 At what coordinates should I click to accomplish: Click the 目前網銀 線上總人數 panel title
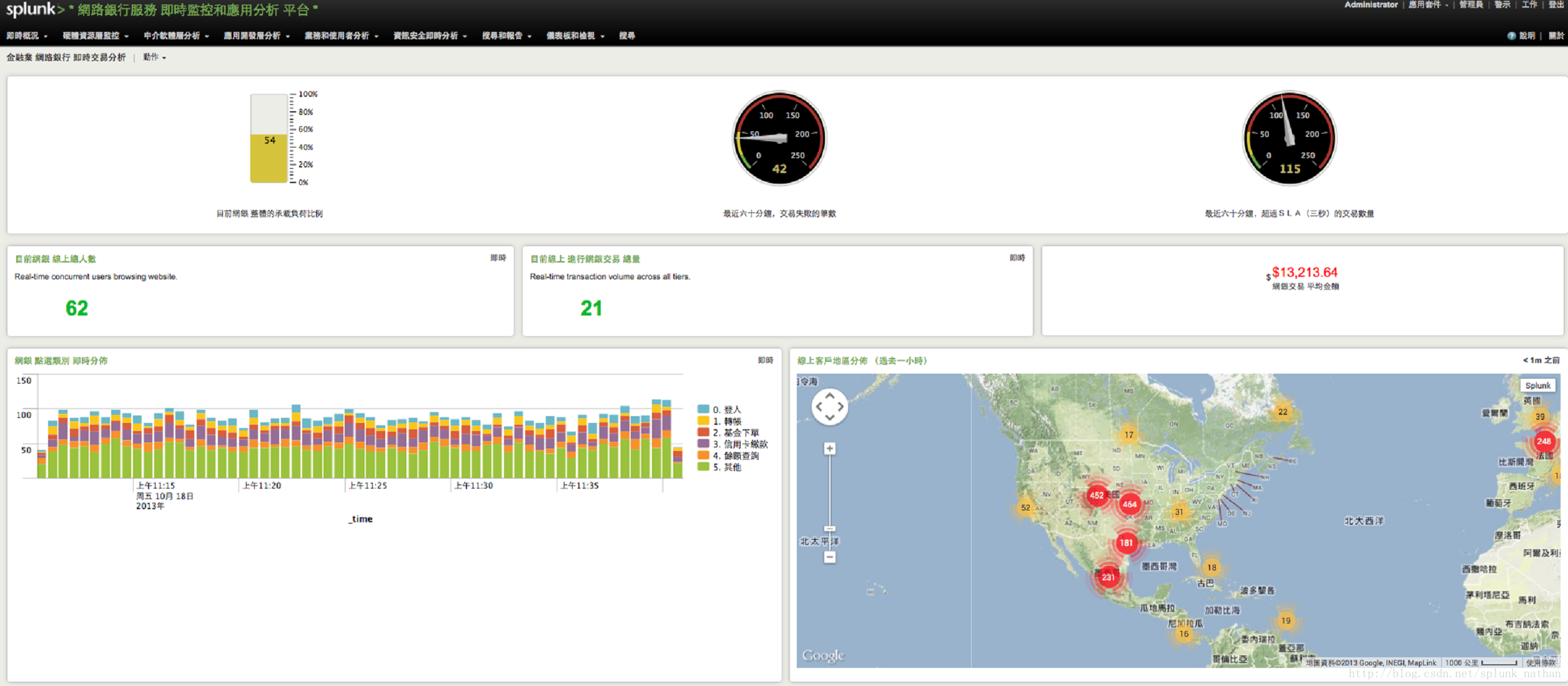[x=56, y=259]
